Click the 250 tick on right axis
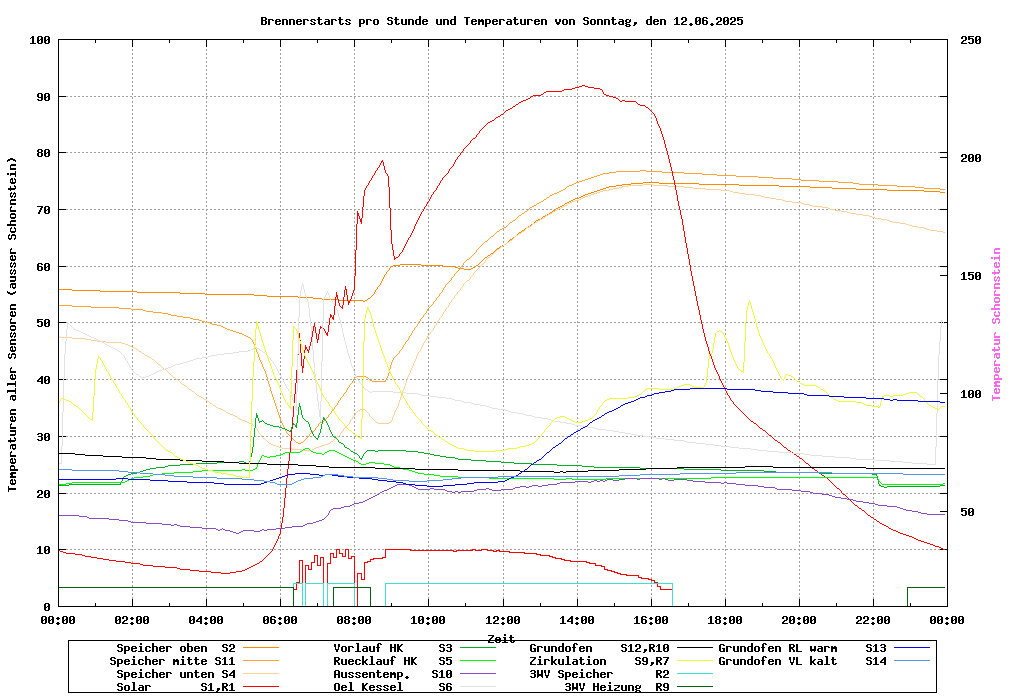 coord(970,40)
